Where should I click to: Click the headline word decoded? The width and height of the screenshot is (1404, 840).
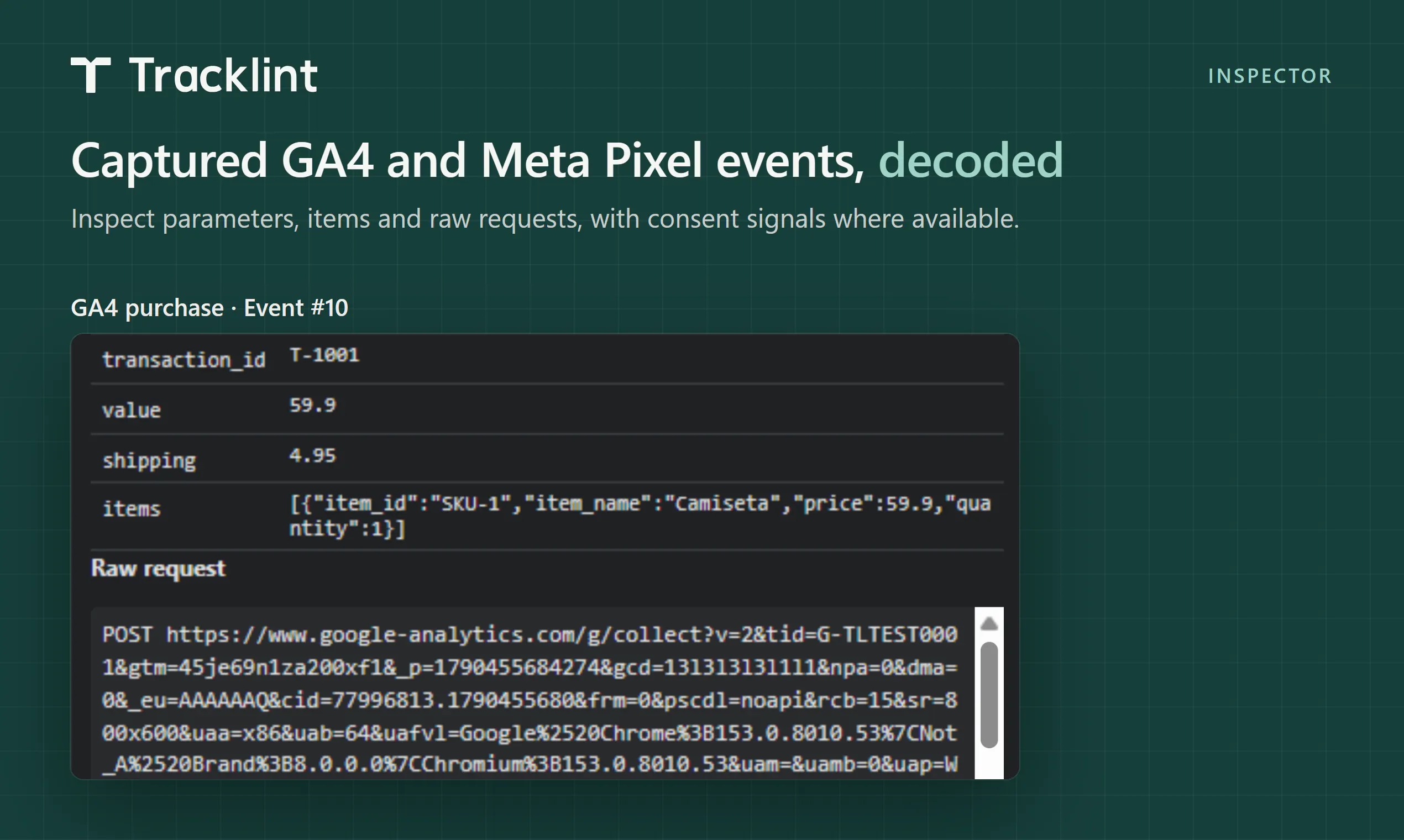970,161
